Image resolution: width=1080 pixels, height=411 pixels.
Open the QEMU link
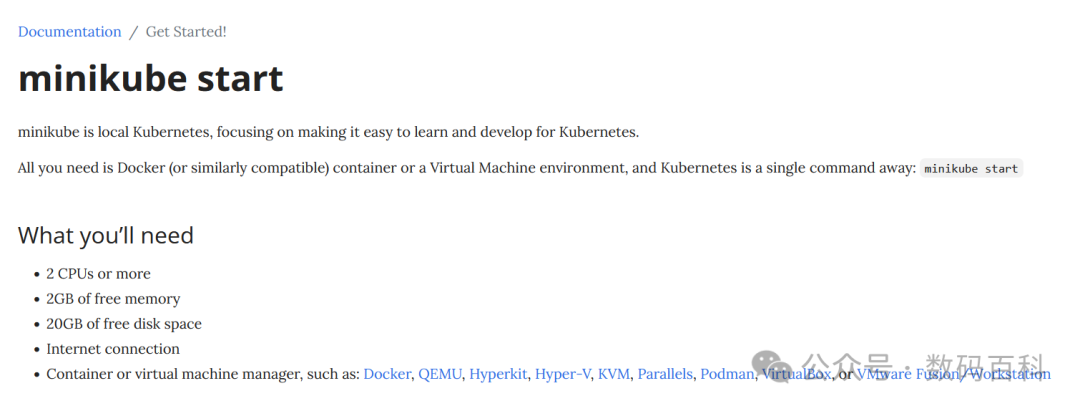pyautogui.click(x=441, y=375)
